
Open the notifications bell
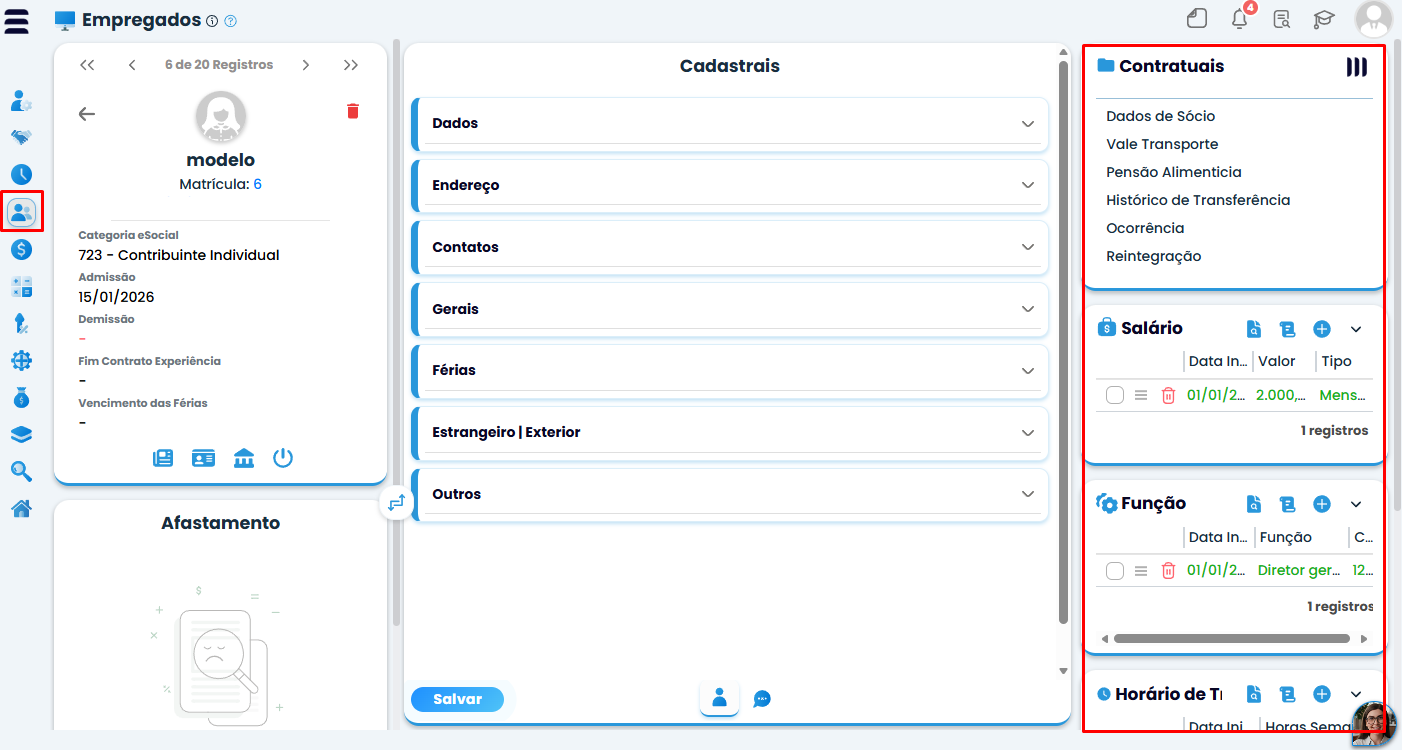pos(1240,18)
